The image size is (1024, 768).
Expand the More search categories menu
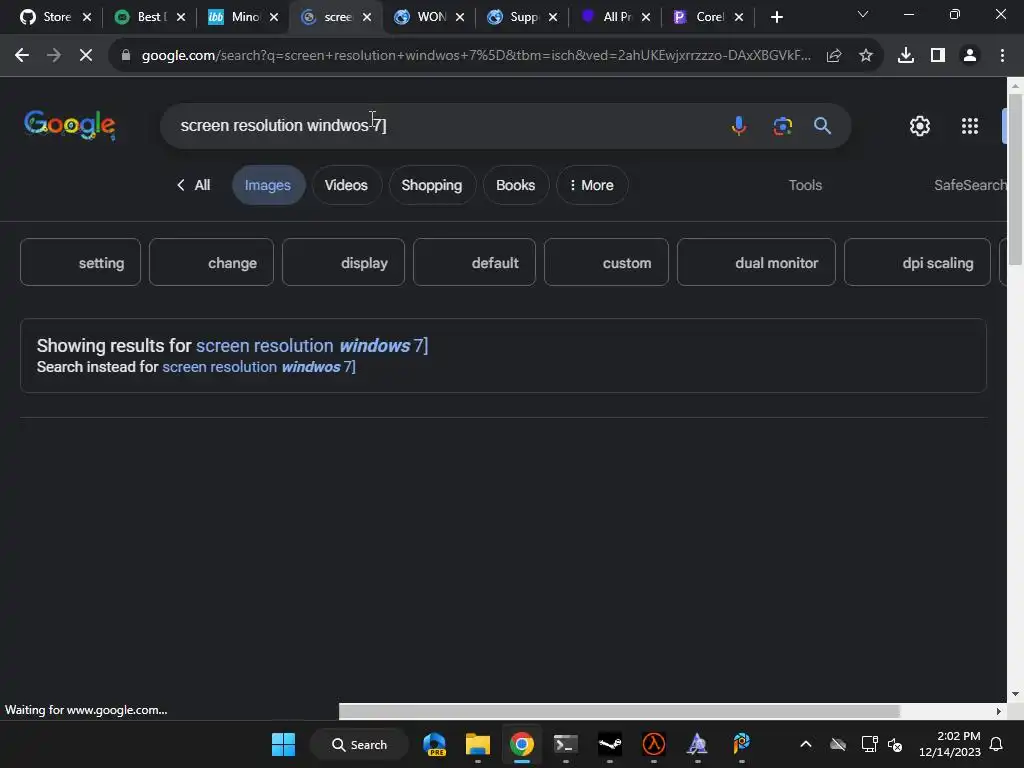(x=592, y=185)
